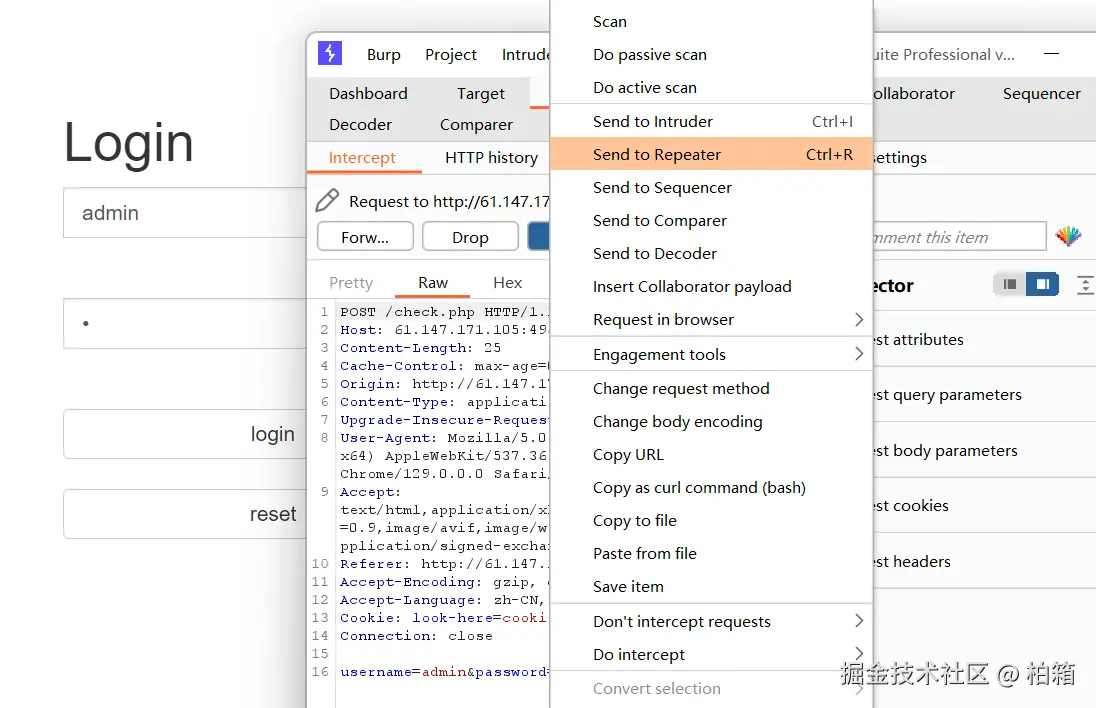Click the Burp Suite lightning logo icon
Viewport: 1096px width, 708px height.
pos(330,53)
